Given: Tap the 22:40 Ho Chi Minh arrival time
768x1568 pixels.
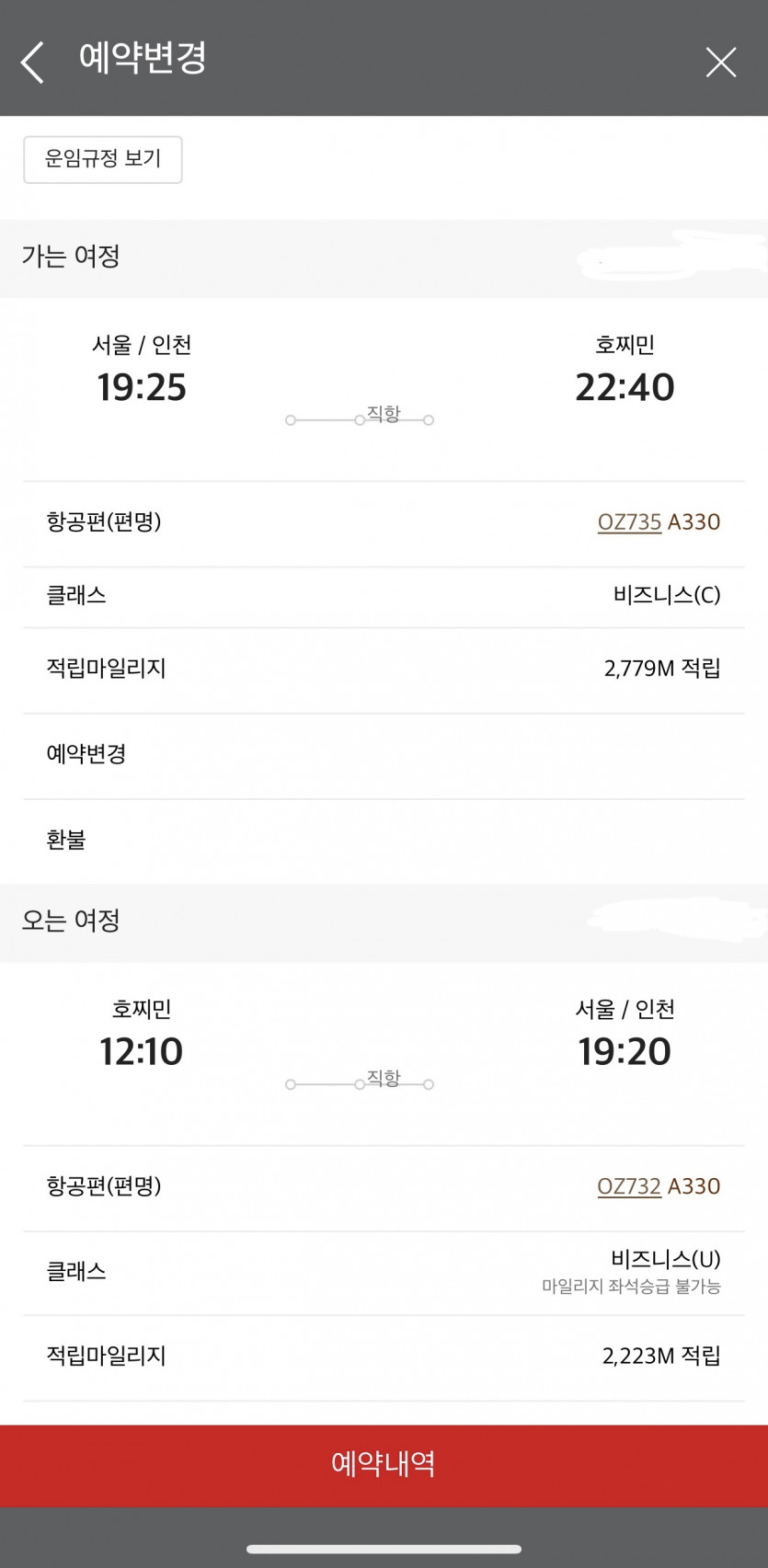Looking at the screenshot, I should [625, 387].
